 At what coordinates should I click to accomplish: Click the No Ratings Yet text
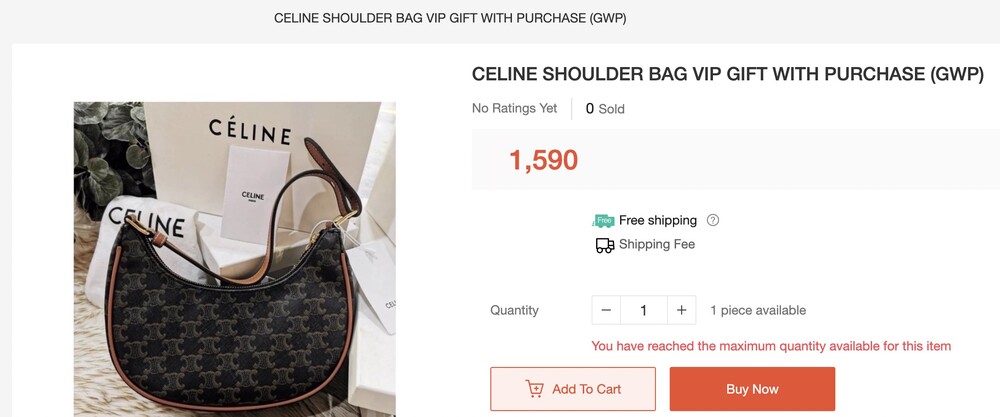tap(514, 108)
